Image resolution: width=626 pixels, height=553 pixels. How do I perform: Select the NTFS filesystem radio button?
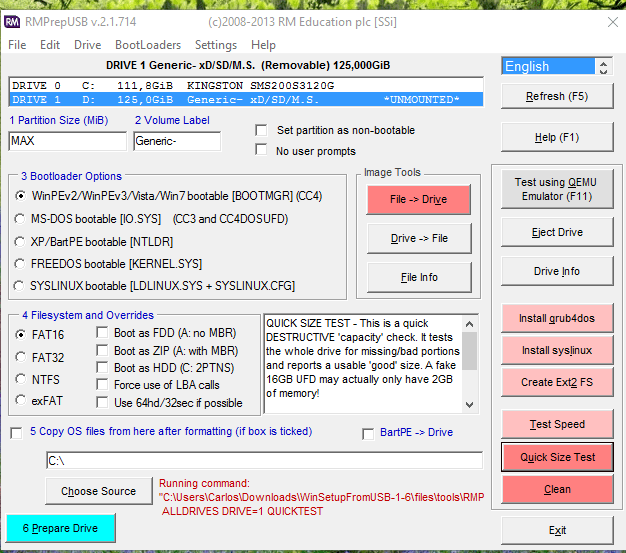(21, 379)
